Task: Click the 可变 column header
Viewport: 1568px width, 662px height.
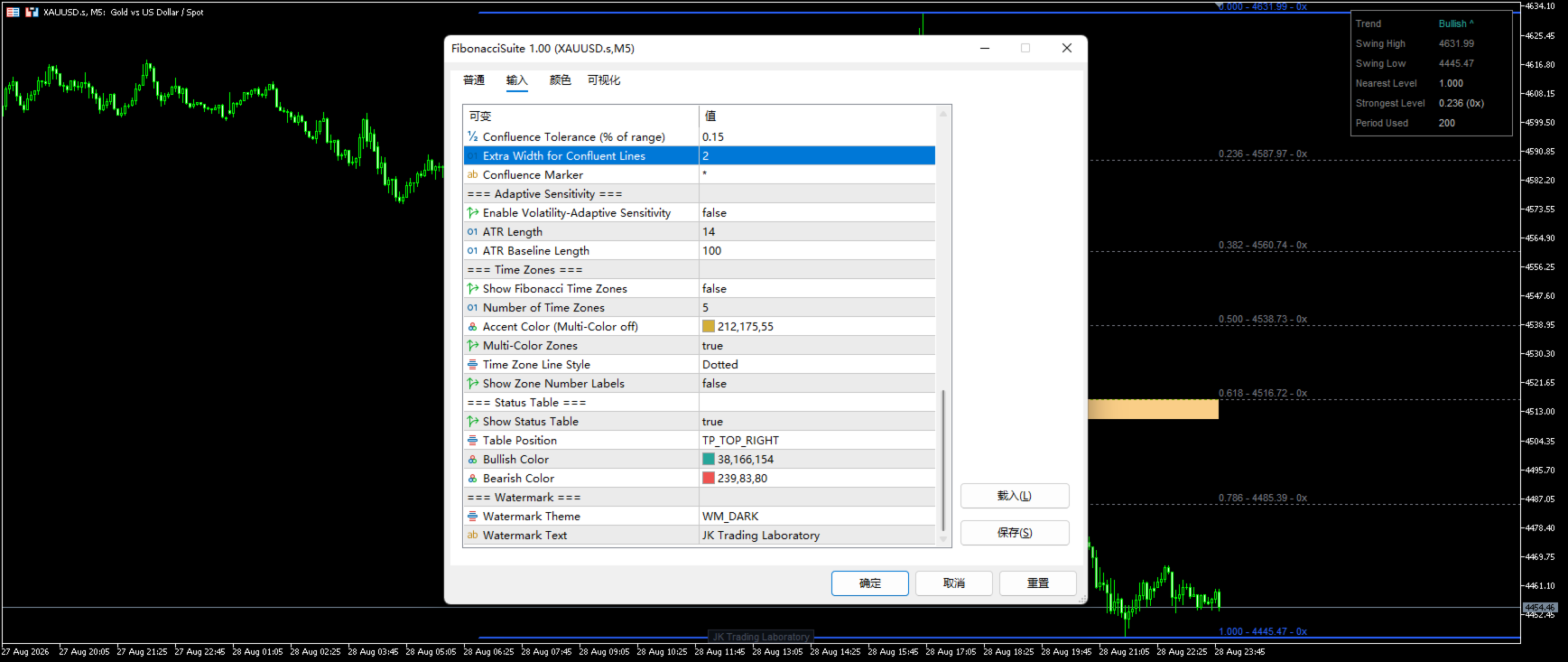Action: coord(581,116)
